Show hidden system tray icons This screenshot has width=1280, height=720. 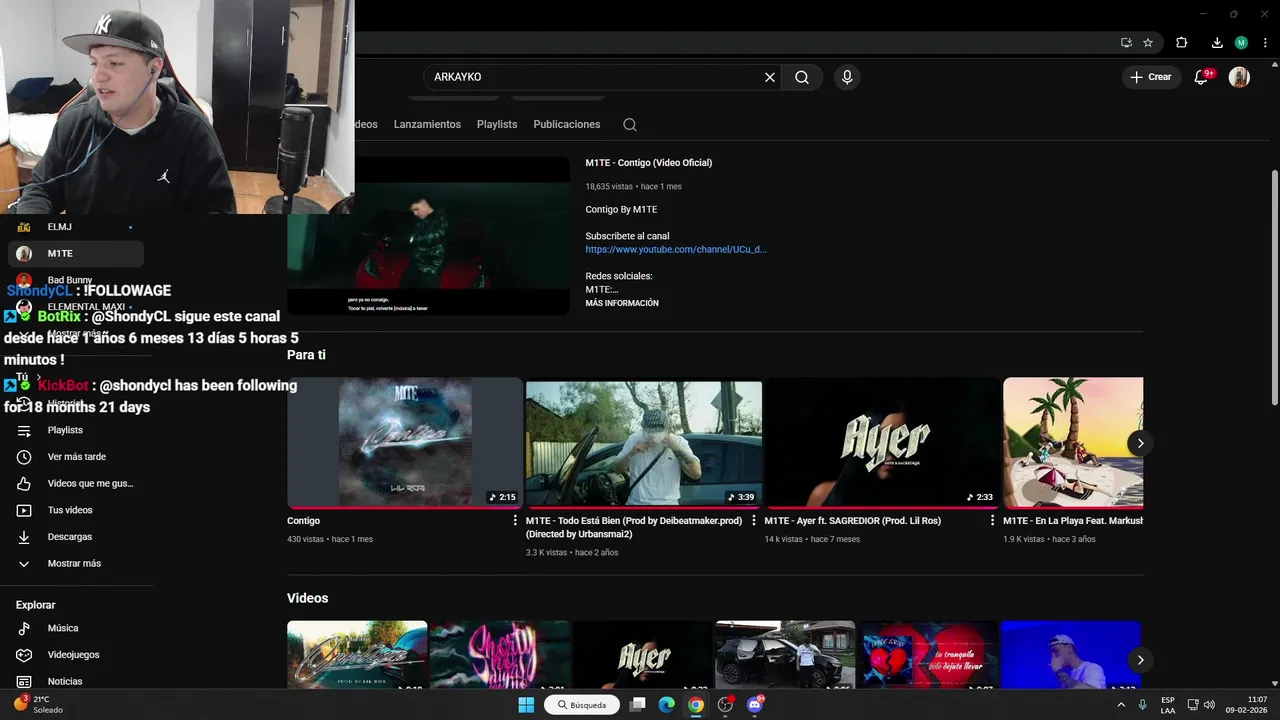click(x=1120, y=705)
